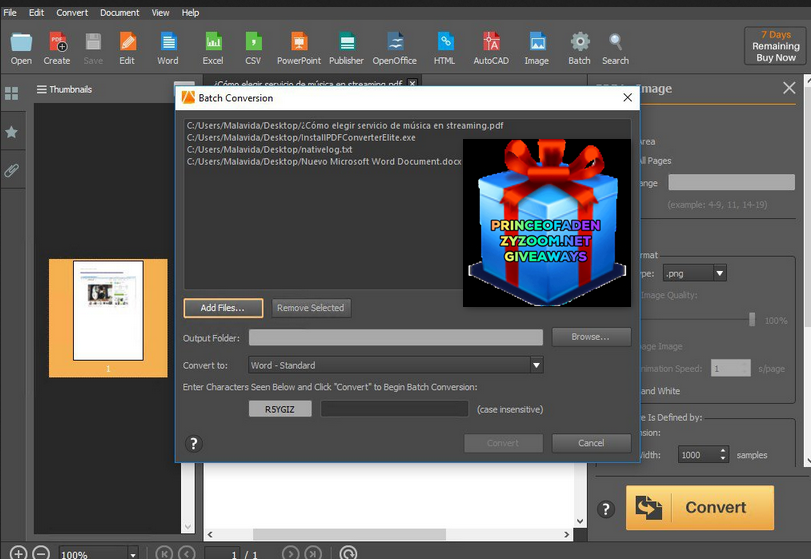
Task: Go to the next page icon
Action: [x=291, y=553]
